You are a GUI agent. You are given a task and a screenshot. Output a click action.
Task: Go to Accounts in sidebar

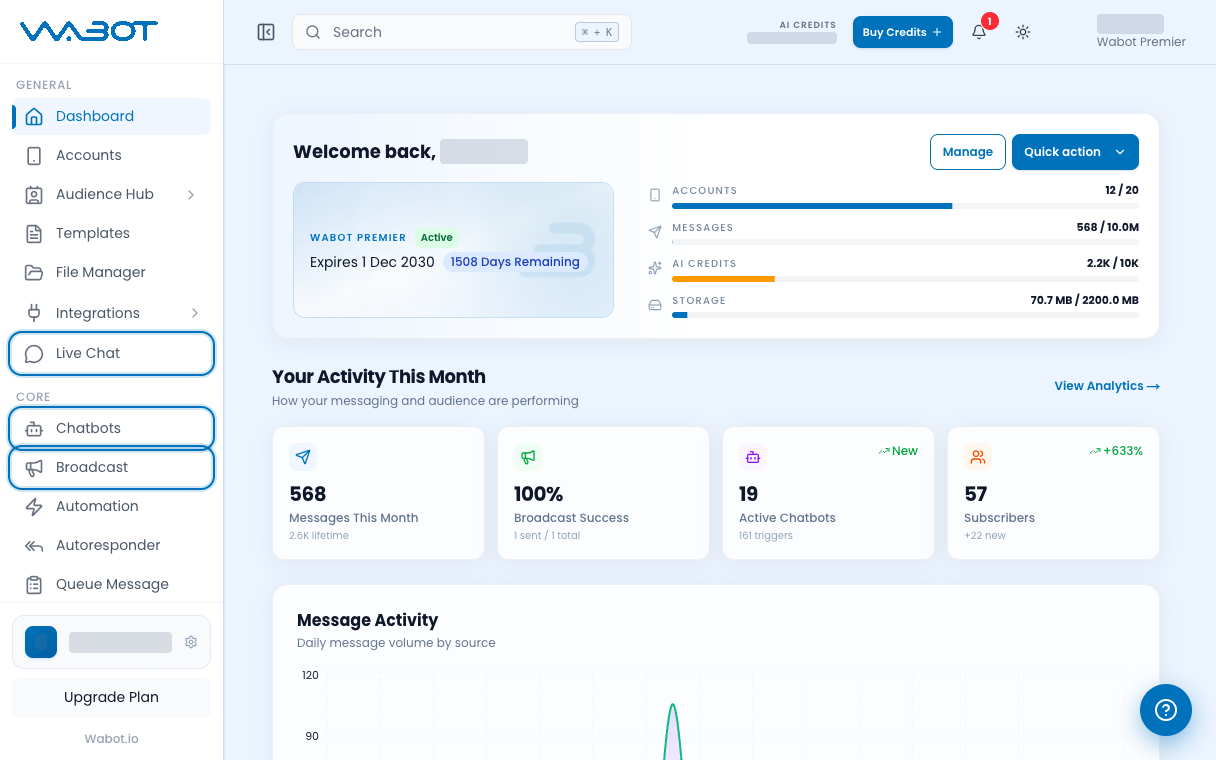pos(111,155)
